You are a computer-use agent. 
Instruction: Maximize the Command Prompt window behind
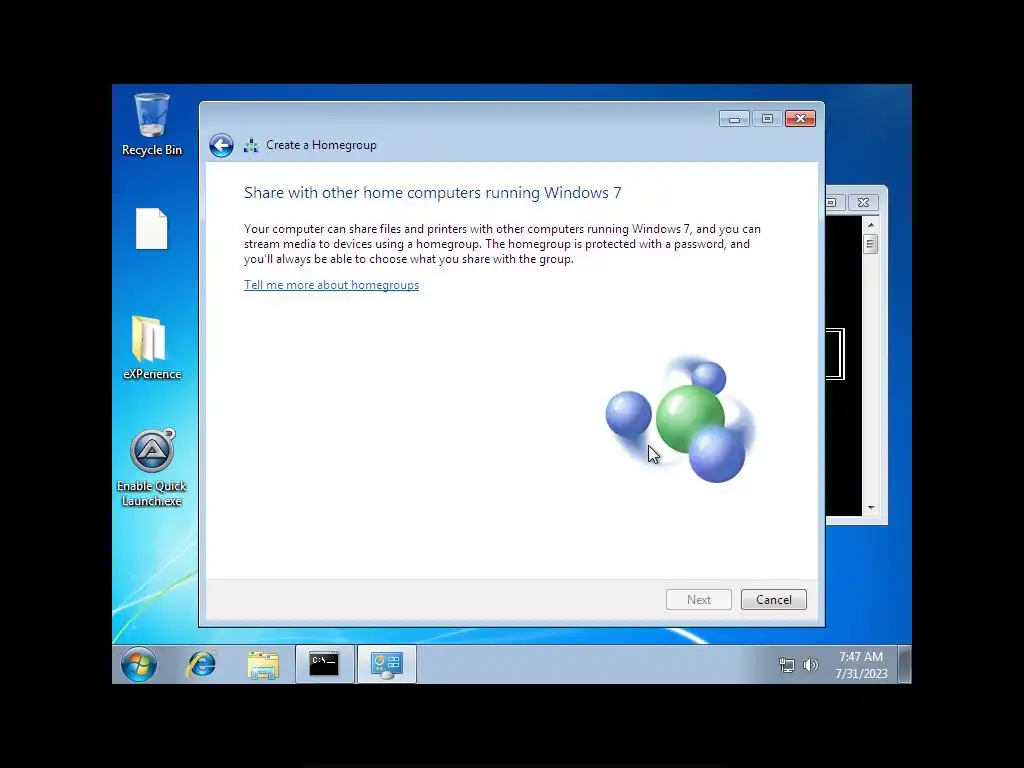tap(835, 202)
